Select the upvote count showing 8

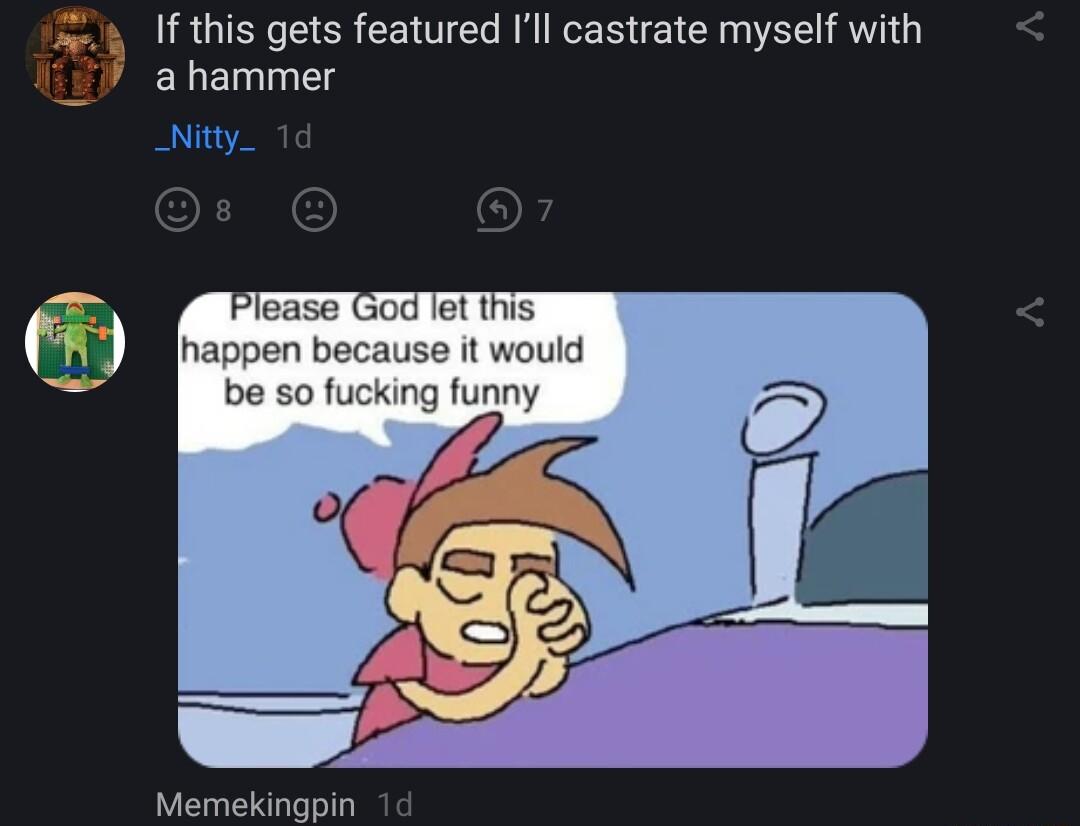[x=222, y=210]
